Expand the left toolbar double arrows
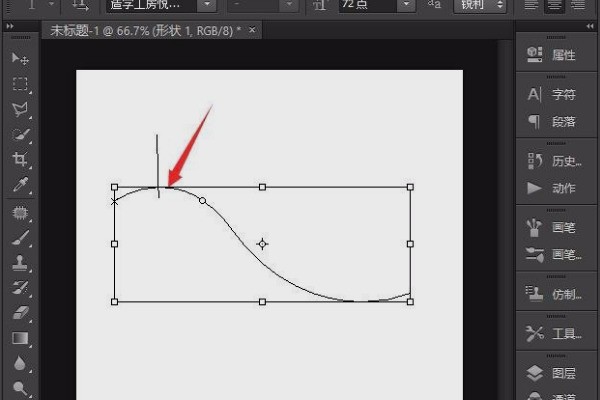Viewport: 600px width, 400px height. pos(10,26)
